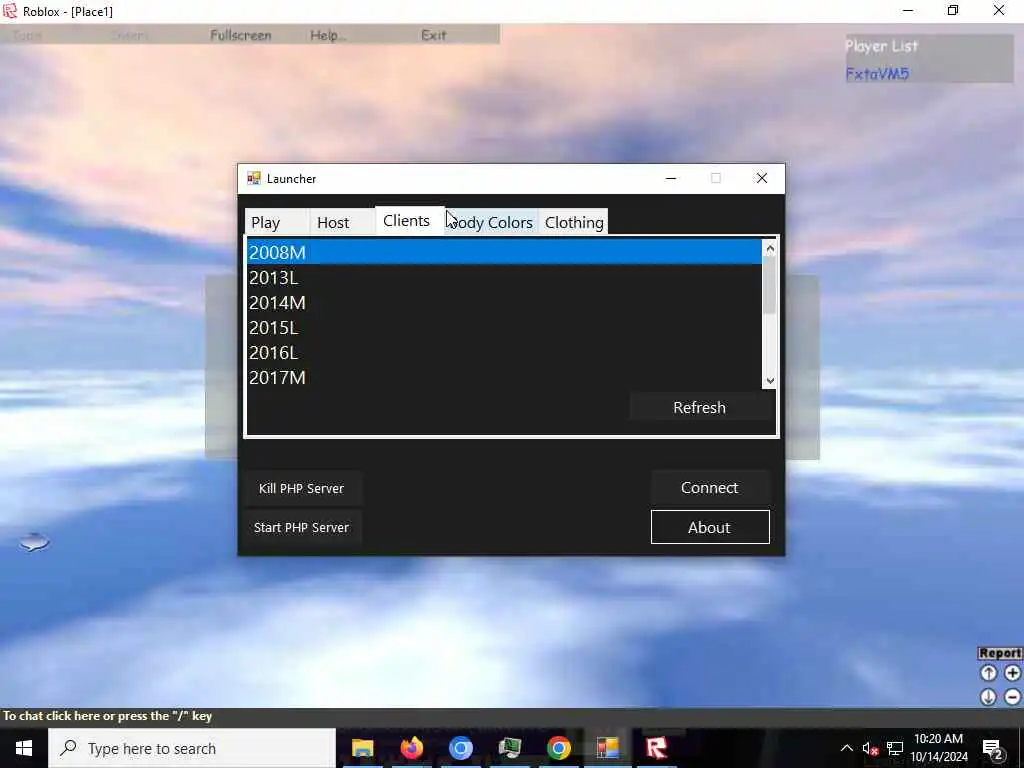
Task: Open the Help... menu in Roblox
Action: [328, 35]
